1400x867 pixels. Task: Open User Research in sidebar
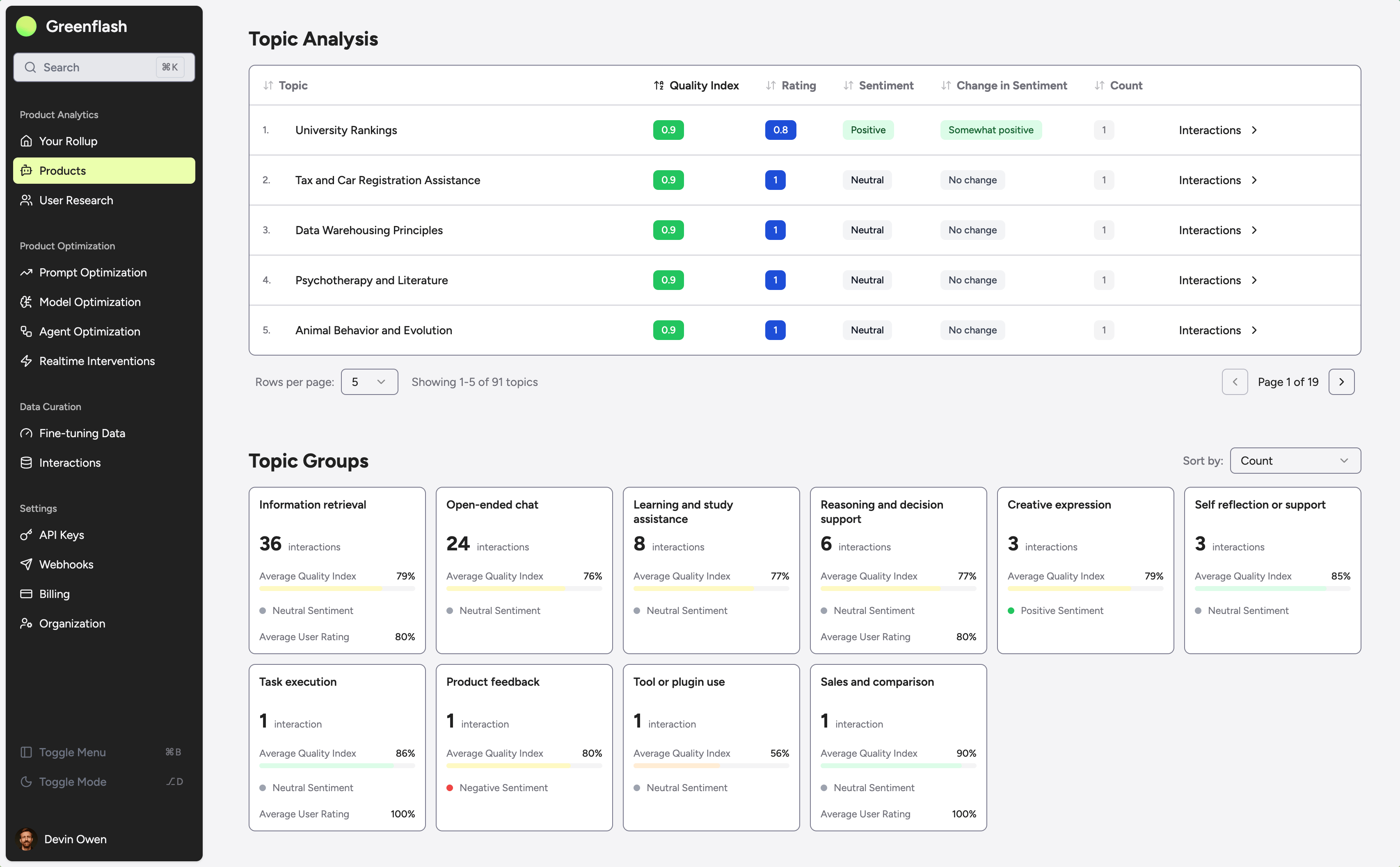pyautogui.click(x=104, y=200)
